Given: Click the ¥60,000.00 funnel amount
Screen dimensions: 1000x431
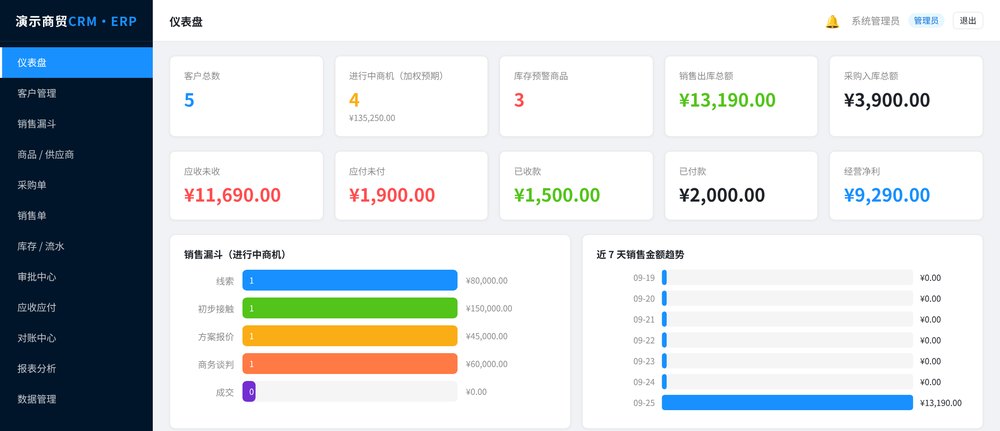Looking at the screenshot, I should (x=487, y=363).
